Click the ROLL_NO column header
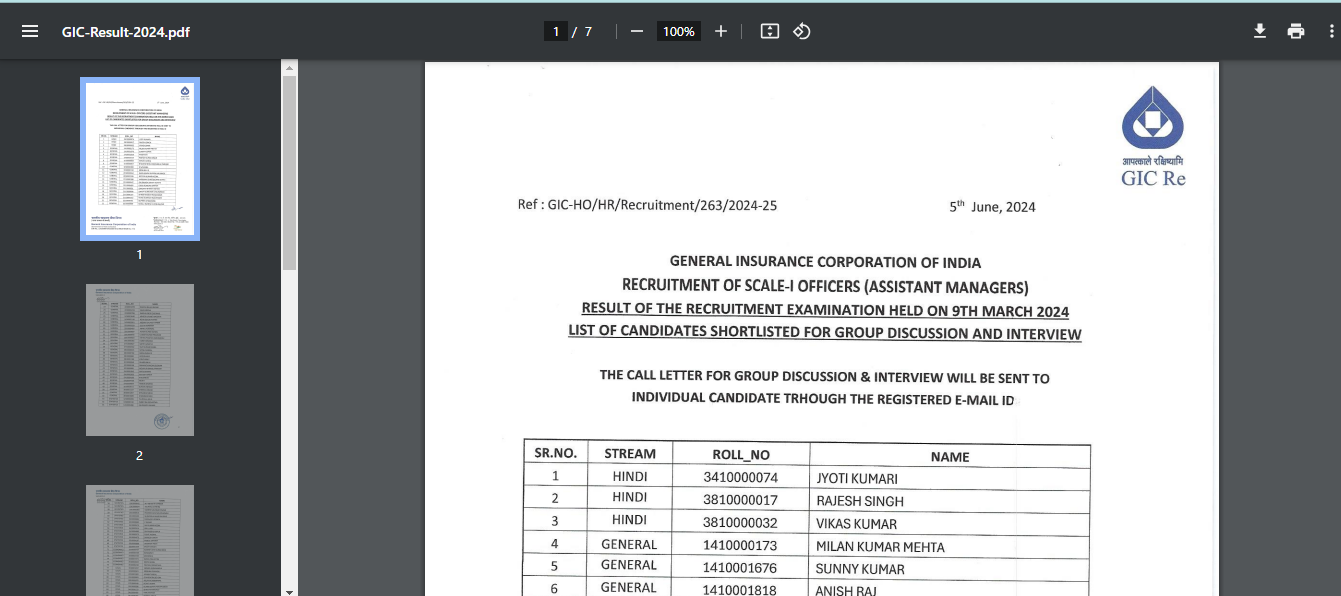The width and height of the screenshot is (1341, 596). point(741,455)
